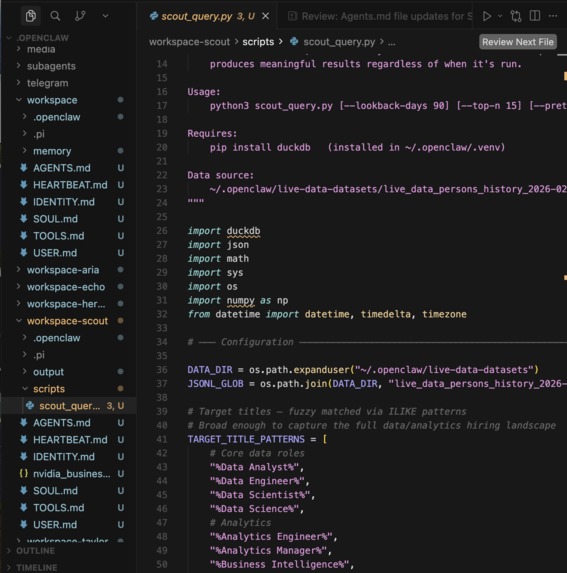Open the Explorer view icon
567x573 pixels.
tap(31, 16)
